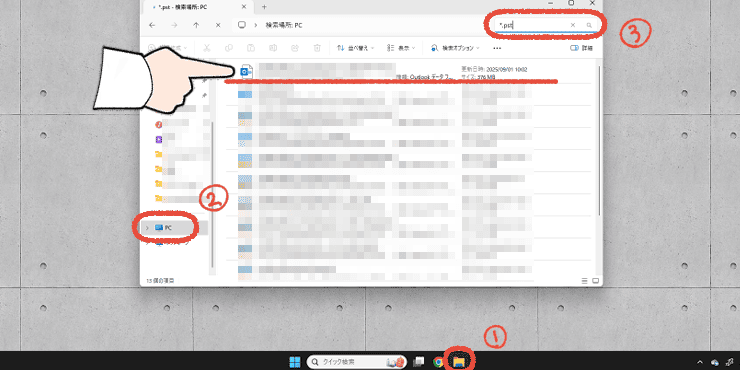Viewport: 740px width, 370px height.
Task: Open the 表示 view dropdown
Action: [x=401, y=48]
